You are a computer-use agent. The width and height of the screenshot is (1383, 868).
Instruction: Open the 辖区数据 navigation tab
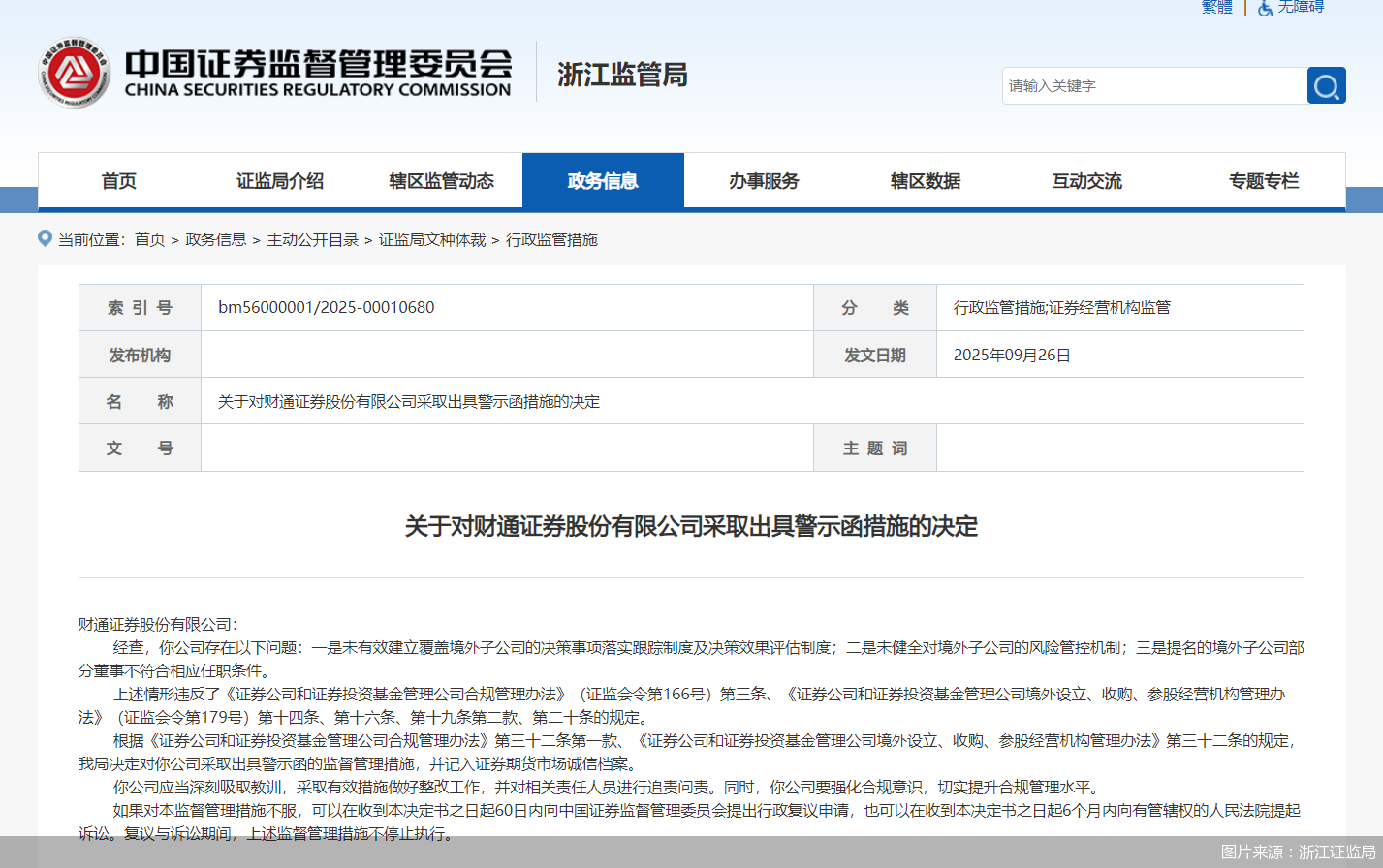click(925, 180)
